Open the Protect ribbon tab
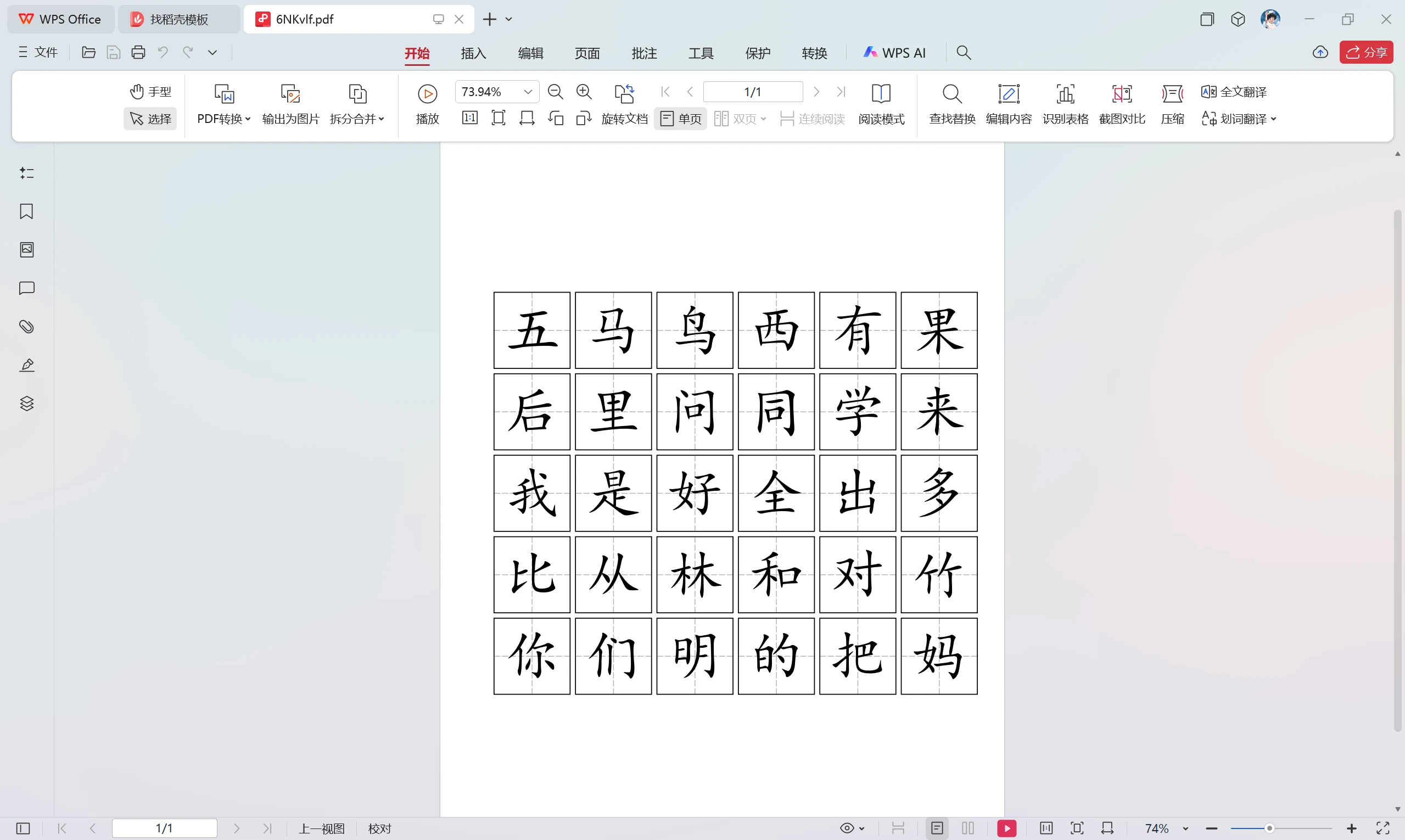 click(x=758, y=53)
